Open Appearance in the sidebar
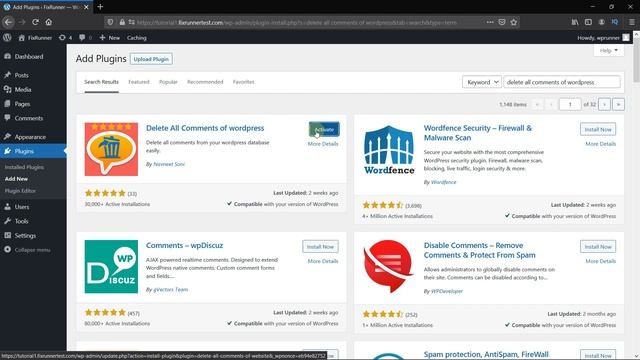 coord(30,137)
